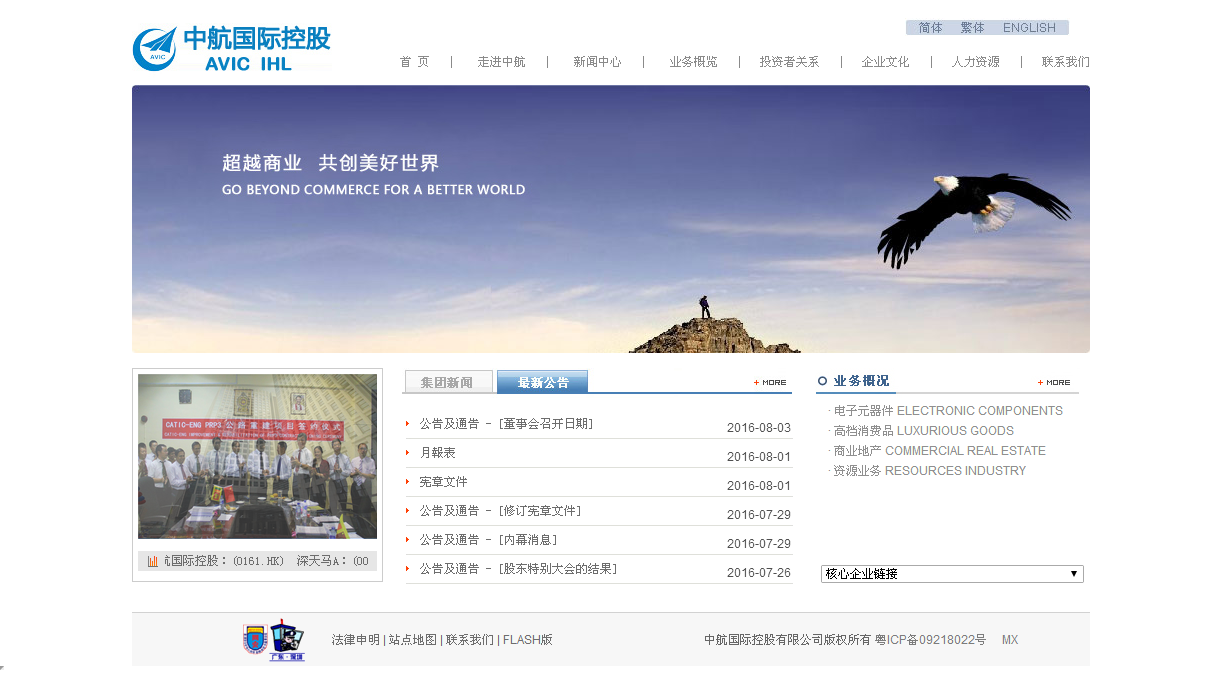The image size is (1222, 682).
Task: Click the cyber police cartoon badge in footer
Action: coord(287,640)
